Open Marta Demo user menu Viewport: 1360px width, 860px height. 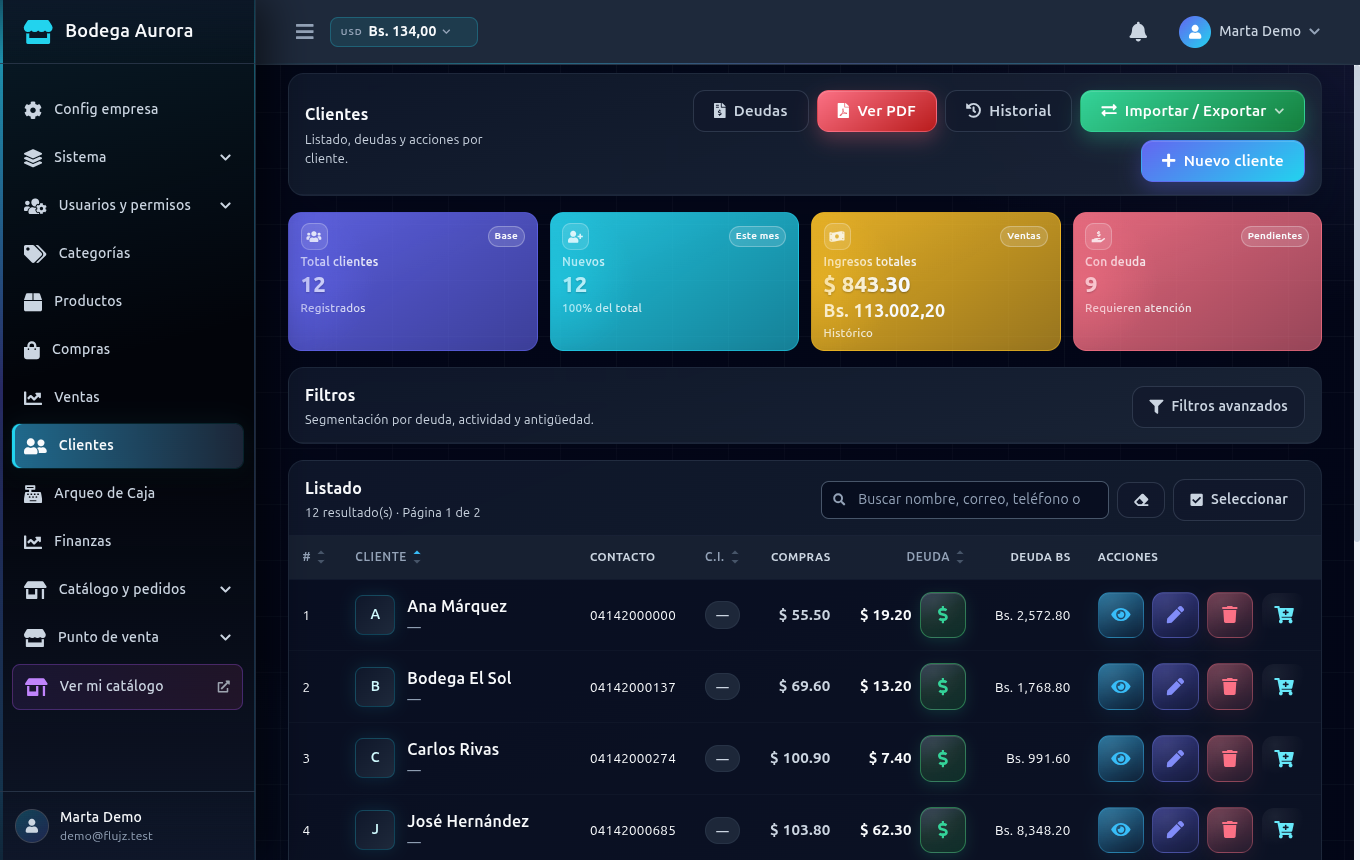tap(1250, 32)
